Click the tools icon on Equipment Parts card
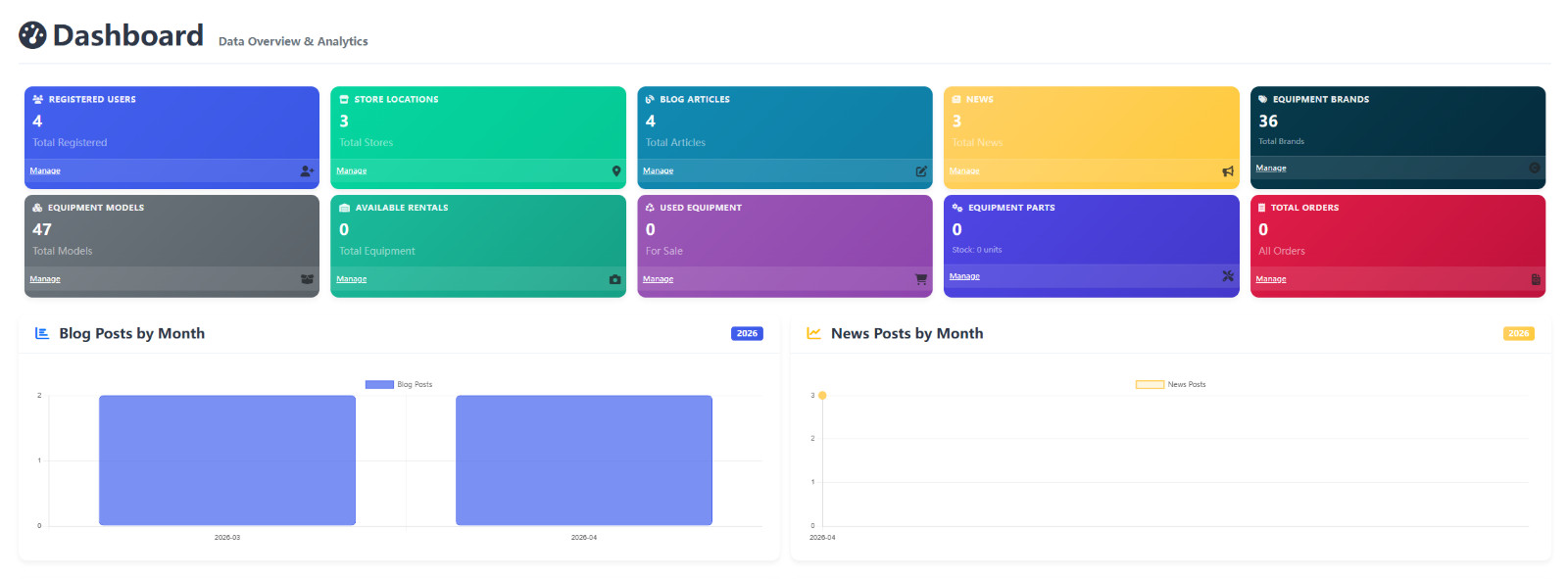Image resolution: width=1568 pixels, height=579 pixels. (x=1228, y=276)
